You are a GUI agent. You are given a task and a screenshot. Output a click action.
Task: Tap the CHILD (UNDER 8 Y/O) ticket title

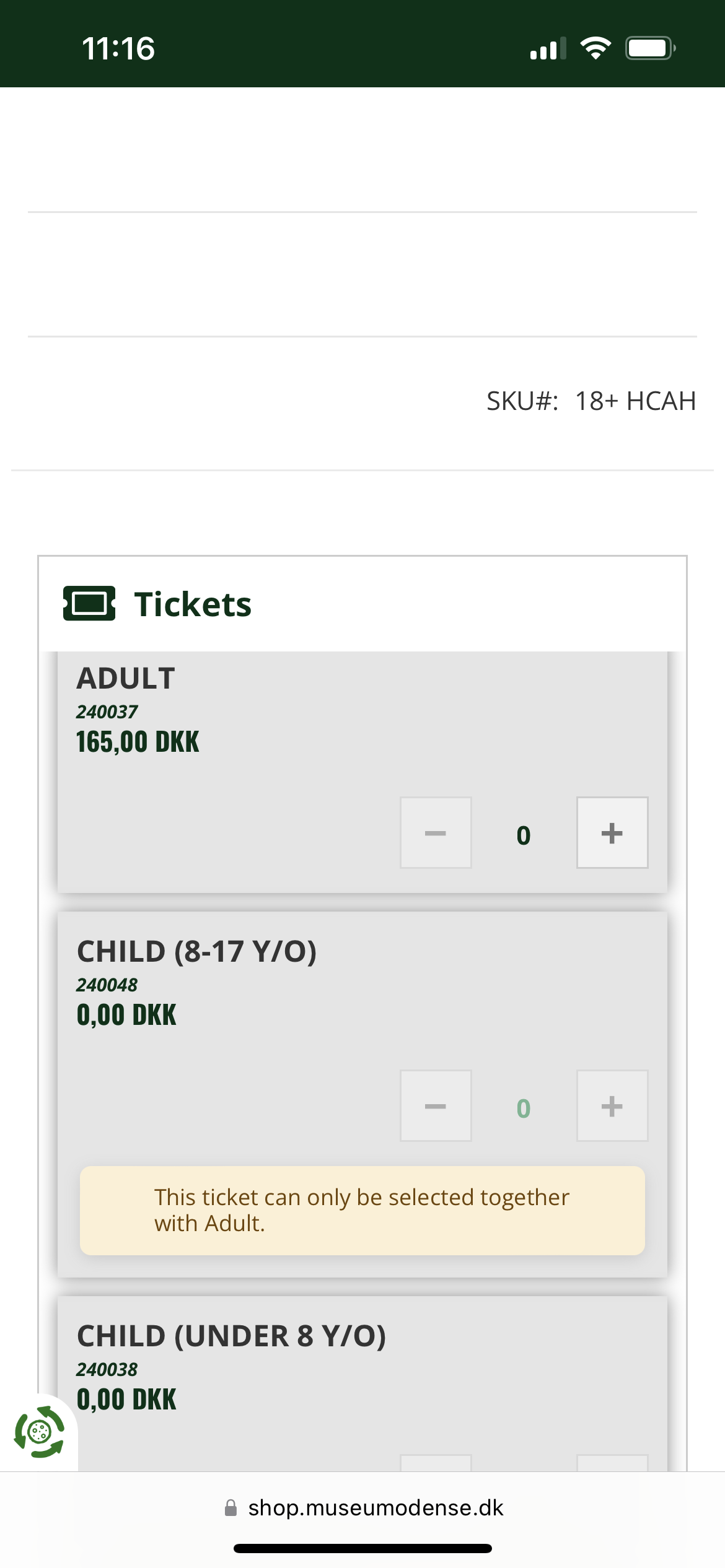(231, 1336)
